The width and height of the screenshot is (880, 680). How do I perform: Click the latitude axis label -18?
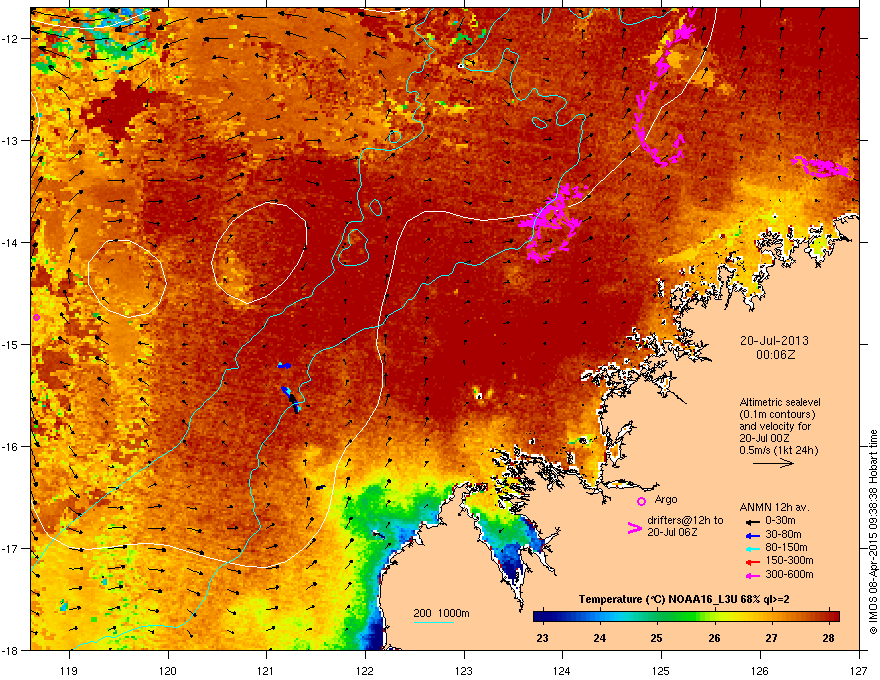(x=10, y=650)
